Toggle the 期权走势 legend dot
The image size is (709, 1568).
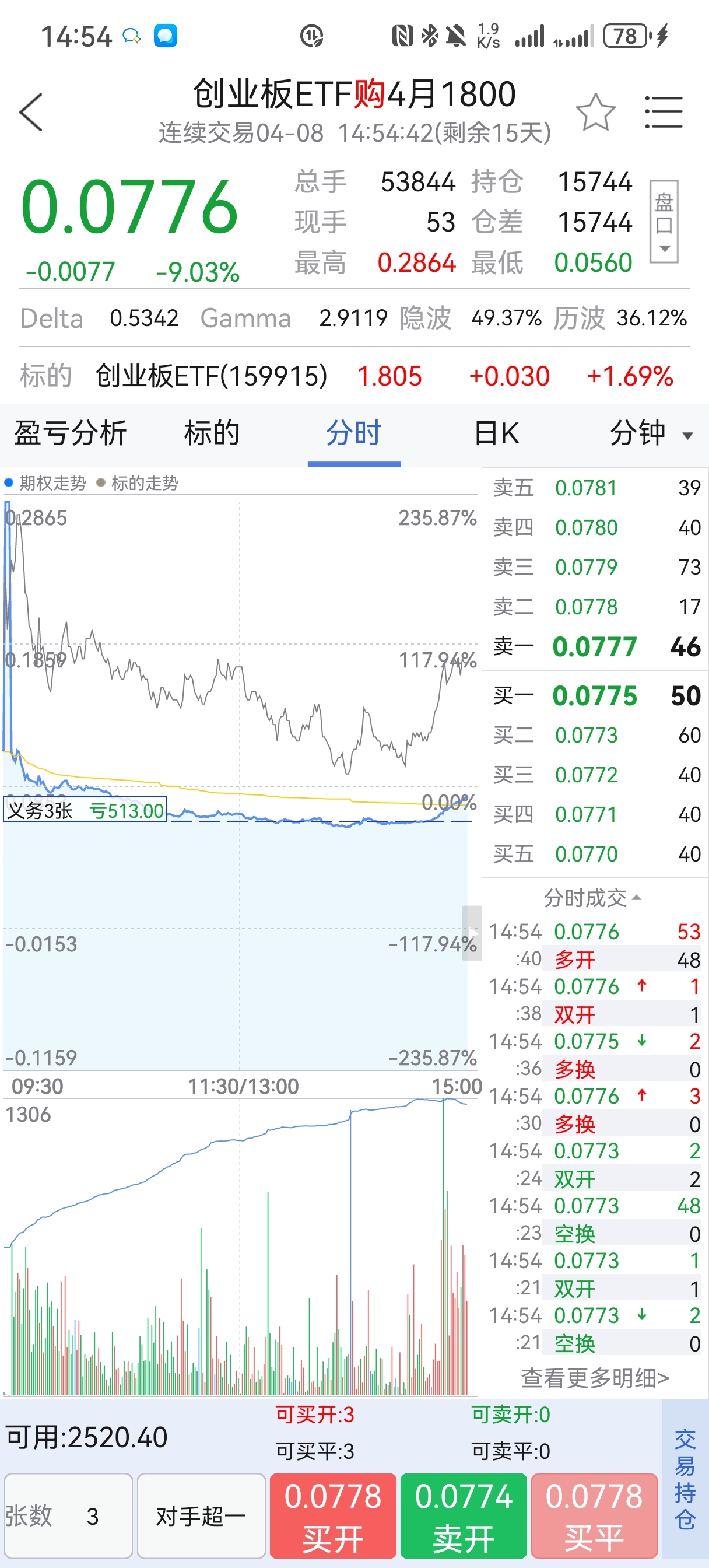coord(9,482)
